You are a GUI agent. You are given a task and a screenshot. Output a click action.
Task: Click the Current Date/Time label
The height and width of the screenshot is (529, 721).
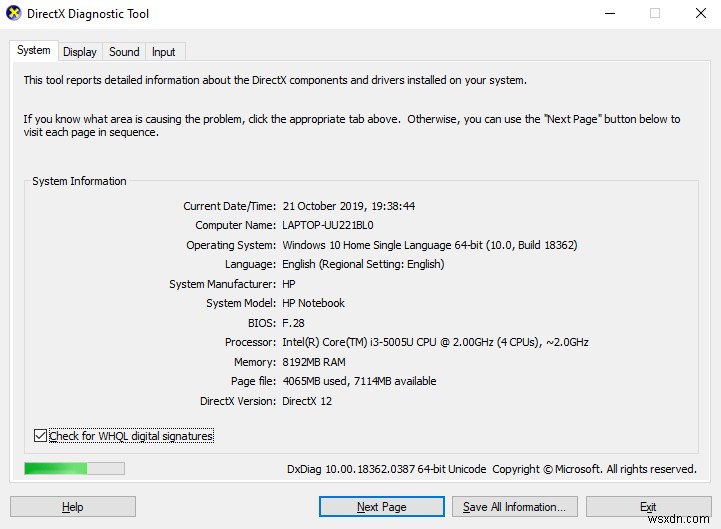pyautogui.click(x=229, y=206)
